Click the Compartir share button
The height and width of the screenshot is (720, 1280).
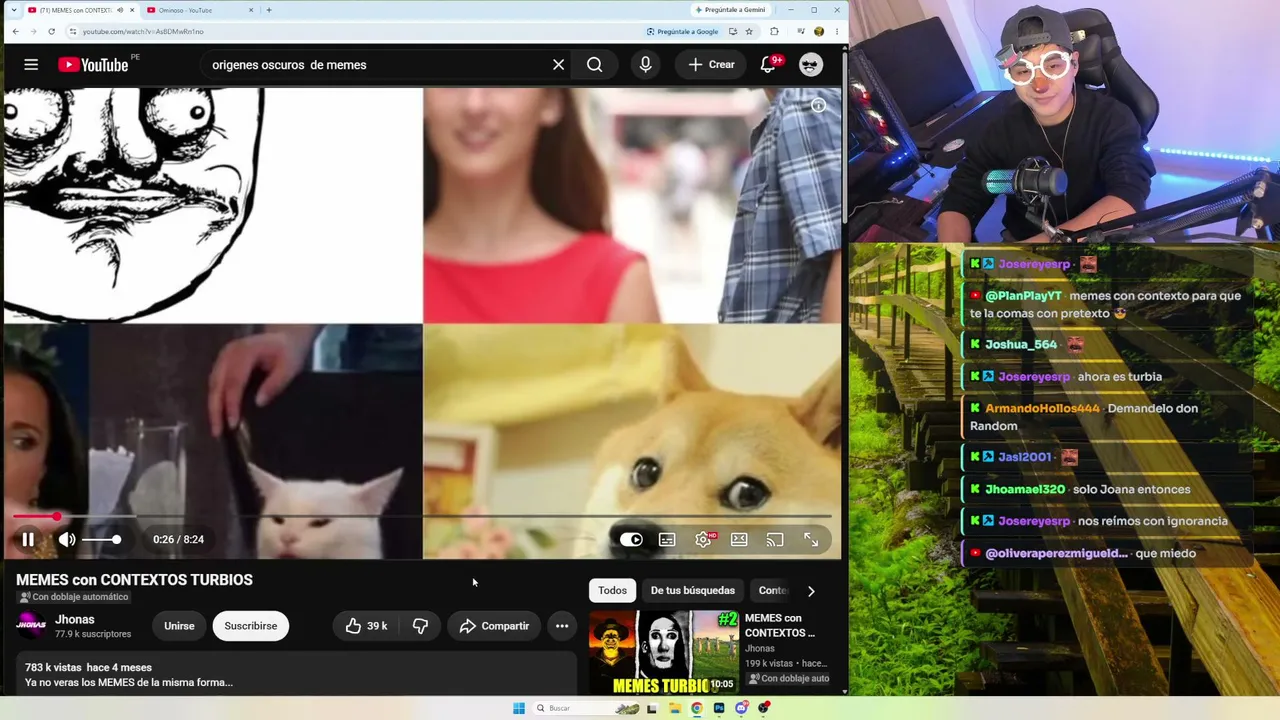[494, 626]
